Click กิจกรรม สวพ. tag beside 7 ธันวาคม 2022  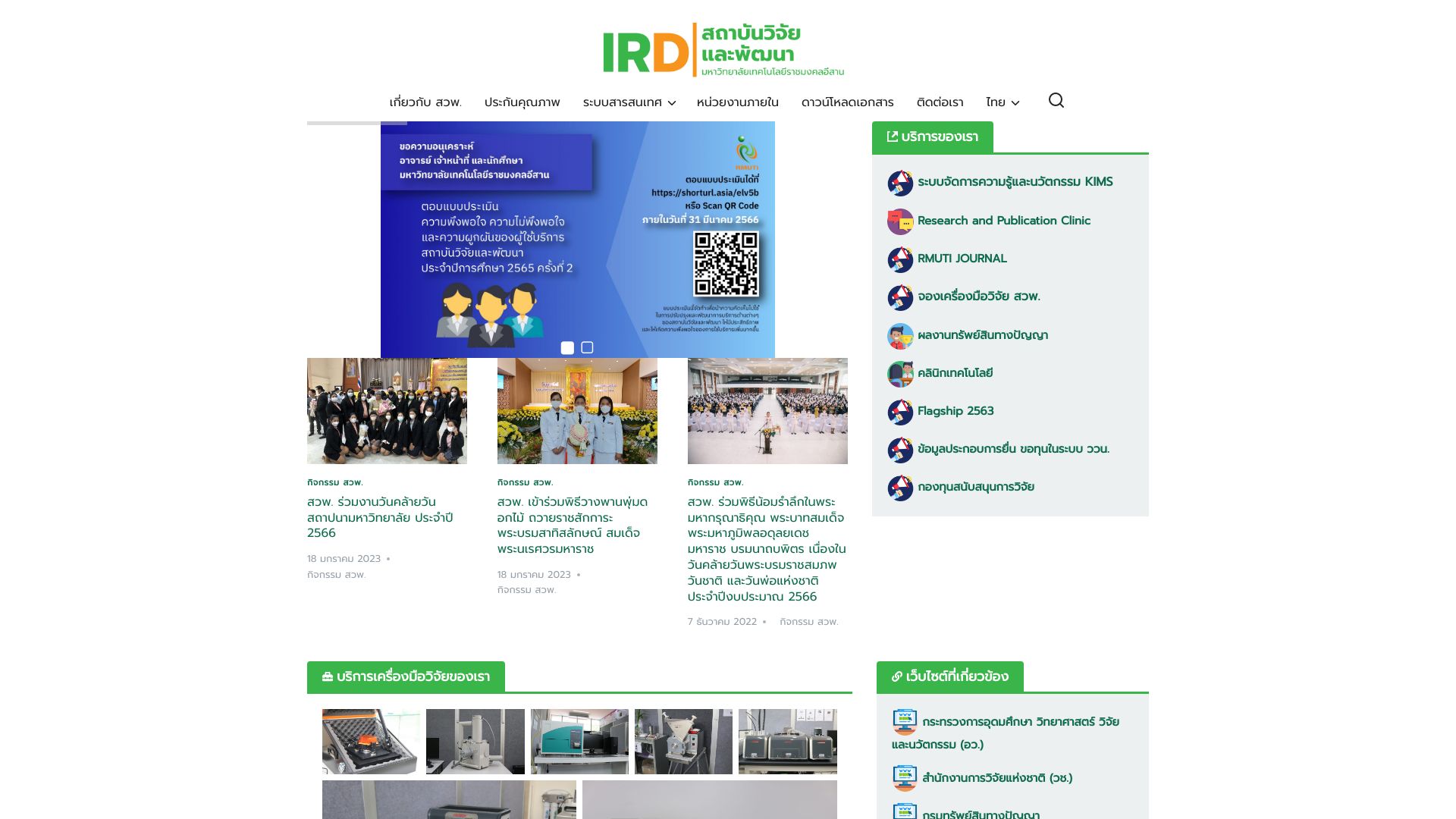(809, 622)
